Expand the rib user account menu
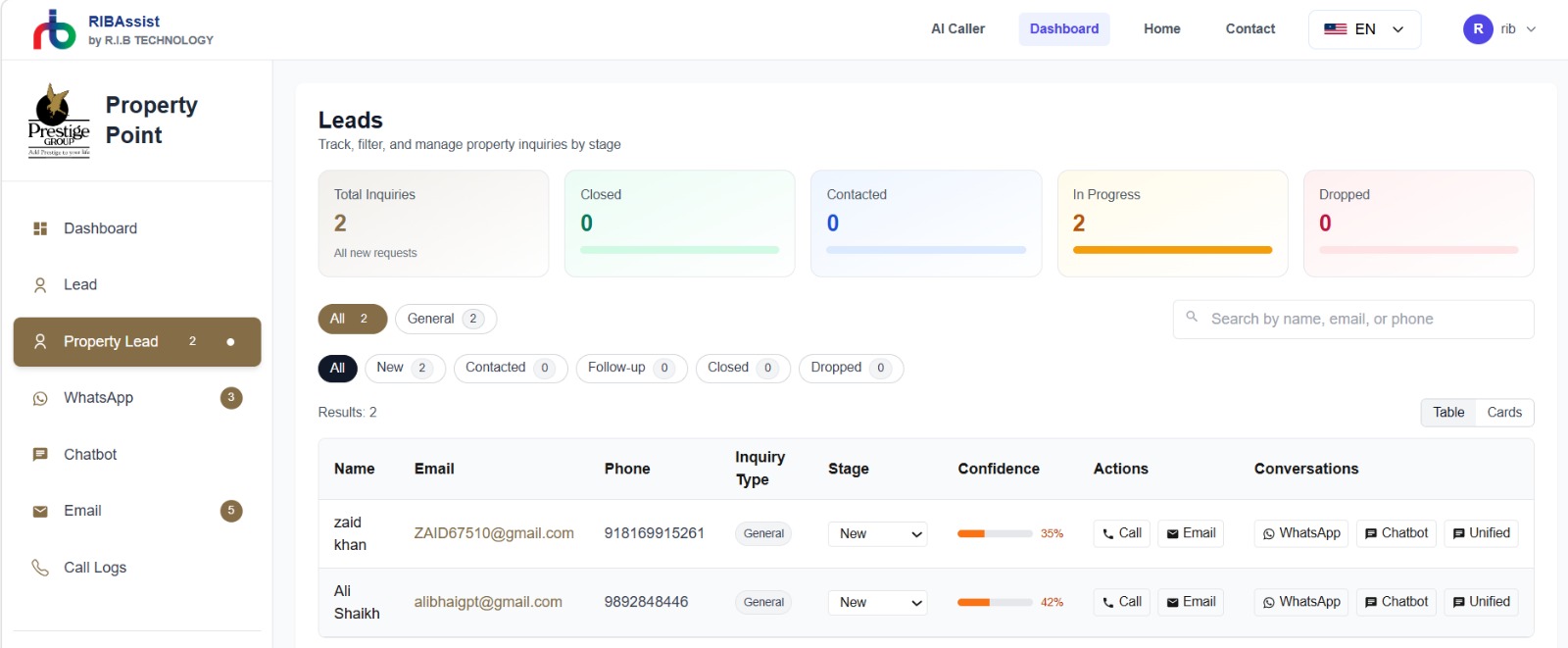 pos(1499,29)
